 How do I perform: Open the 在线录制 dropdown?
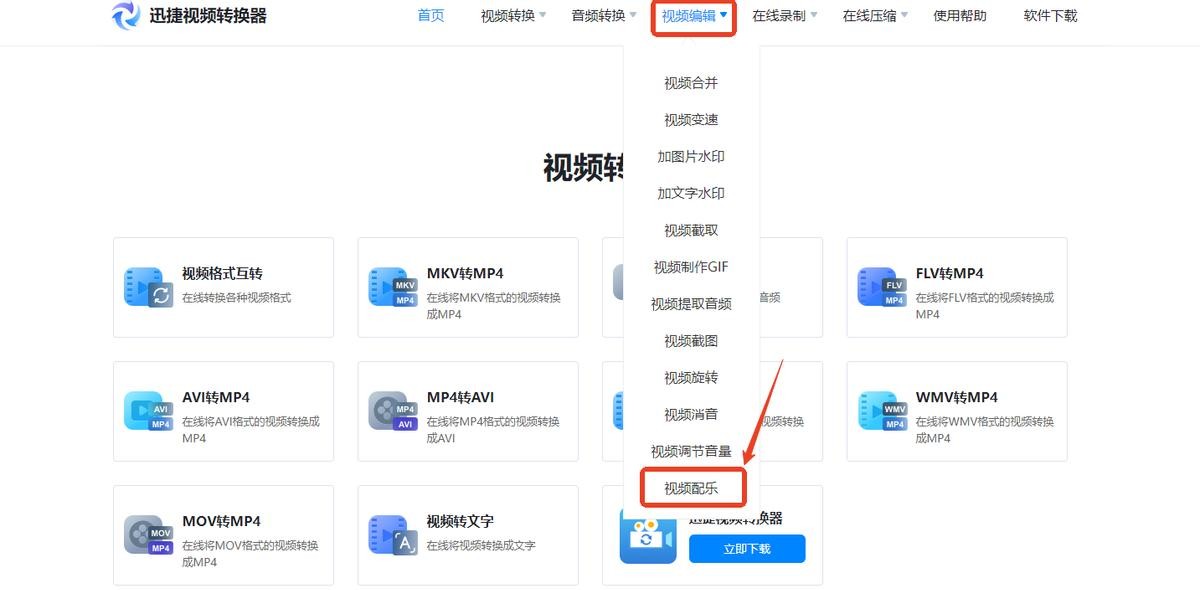point(784,16)
